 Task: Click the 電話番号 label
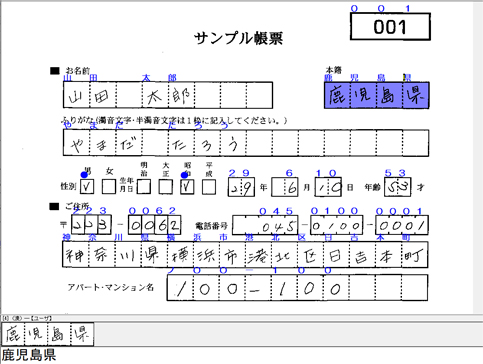(211, 226)
